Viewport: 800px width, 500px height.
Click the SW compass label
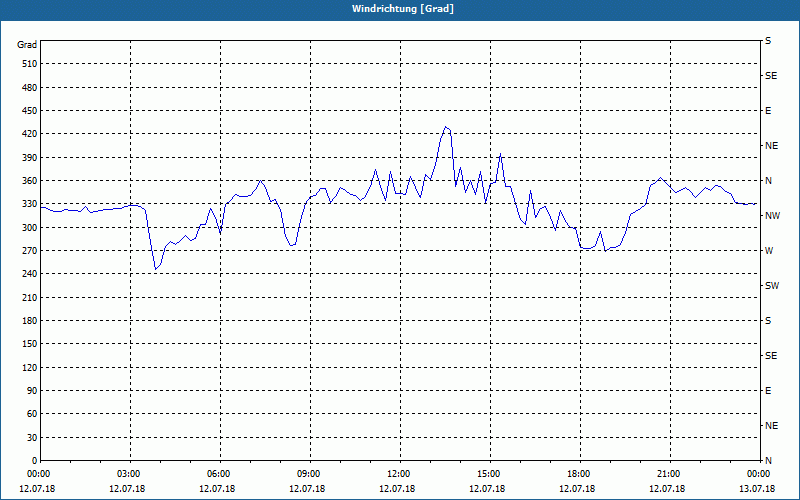tap(772, 286)
